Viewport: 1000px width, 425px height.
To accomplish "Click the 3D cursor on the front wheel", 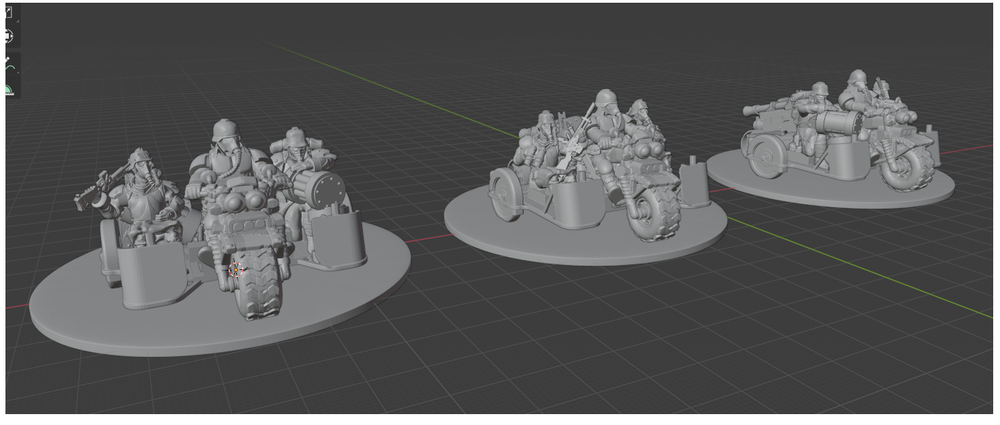I will click(235, 270).
